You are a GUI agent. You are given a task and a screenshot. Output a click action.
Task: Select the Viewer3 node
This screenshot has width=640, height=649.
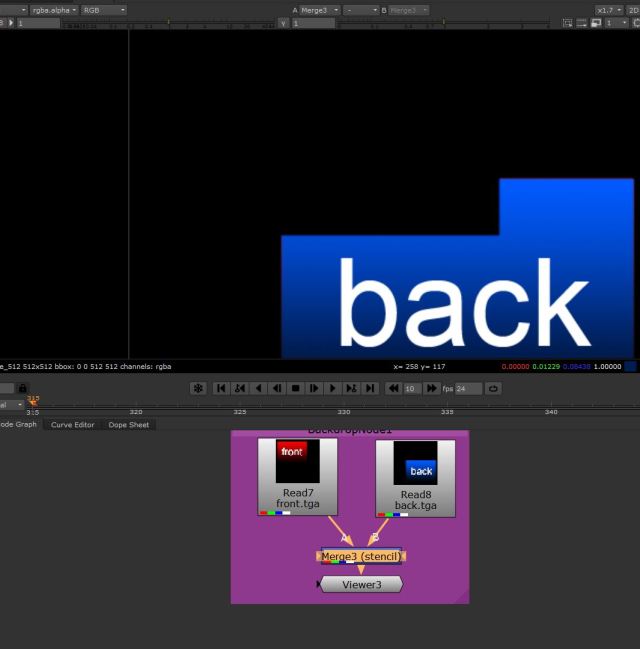tap(361, 584)
